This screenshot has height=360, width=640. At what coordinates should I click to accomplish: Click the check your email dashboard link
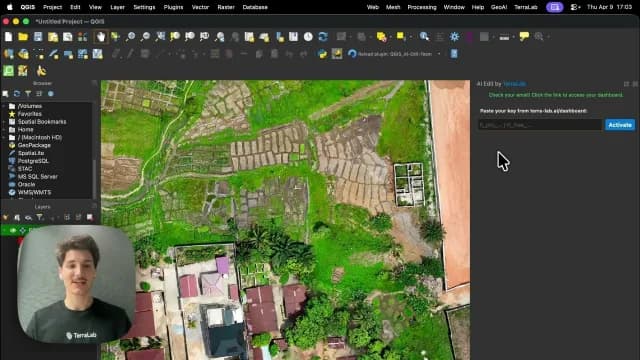[556, 95]
